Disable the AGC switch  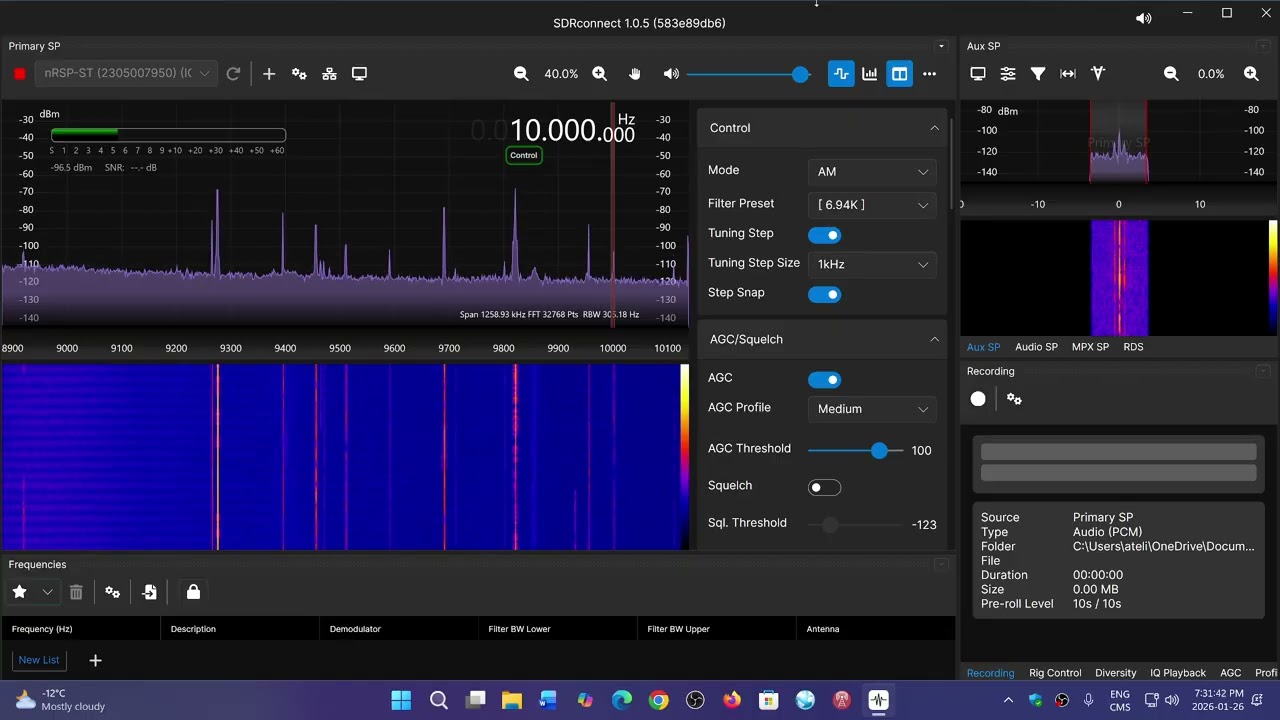point(825,379)
